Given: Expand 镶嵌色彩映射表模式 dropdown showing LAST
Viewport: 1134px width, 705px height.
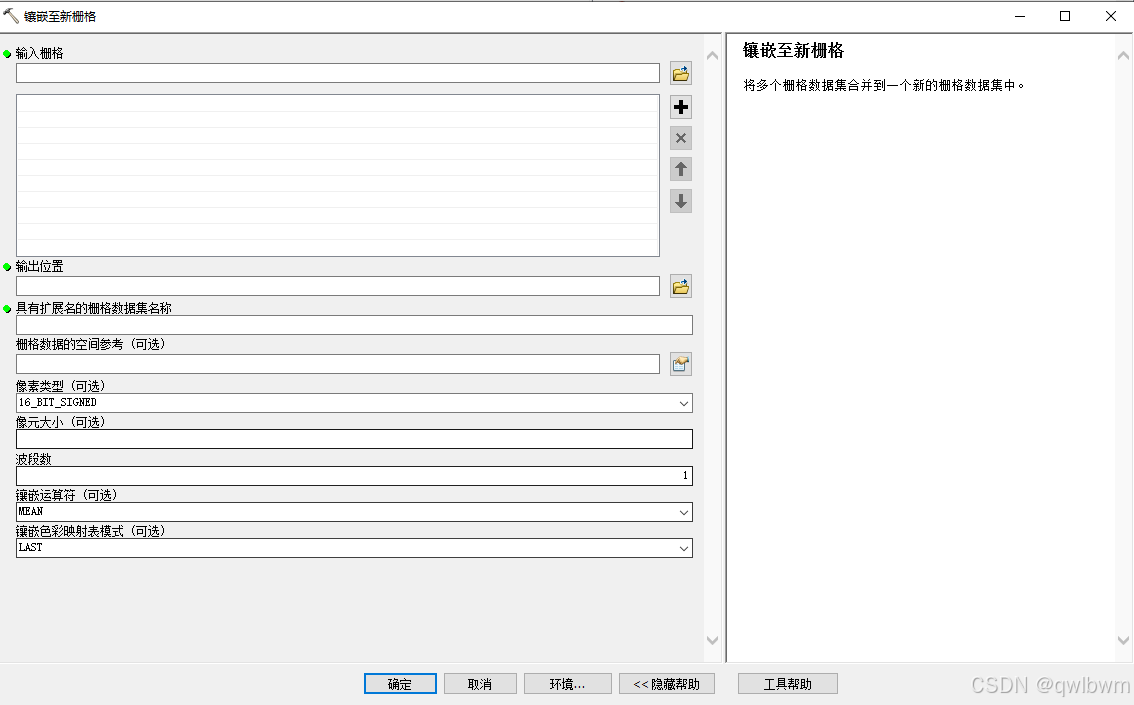Looking at the screenshot, I should pos(683,548).
